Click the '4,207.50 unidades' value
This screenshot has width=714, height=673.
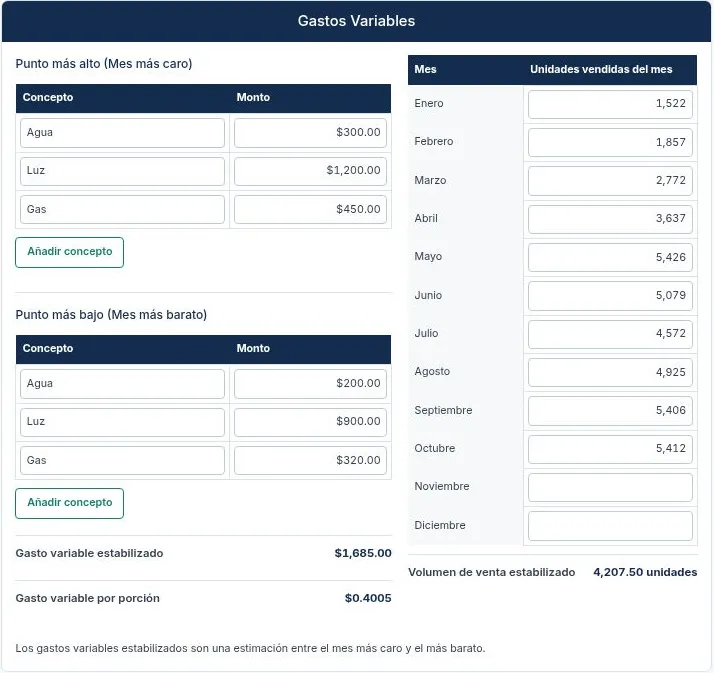[645, 572]
